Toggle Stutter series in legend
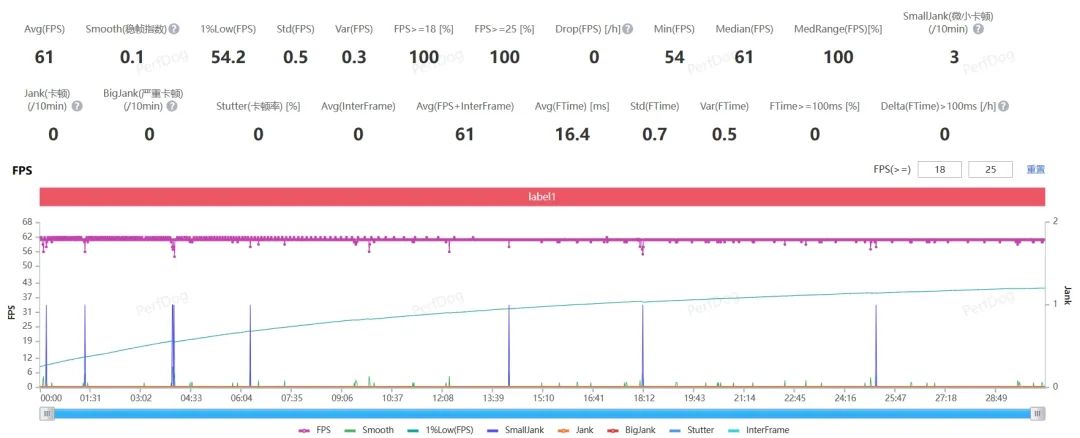This screenshot has height=438, width=1080. pyautogui.click(x=692, y=430)
